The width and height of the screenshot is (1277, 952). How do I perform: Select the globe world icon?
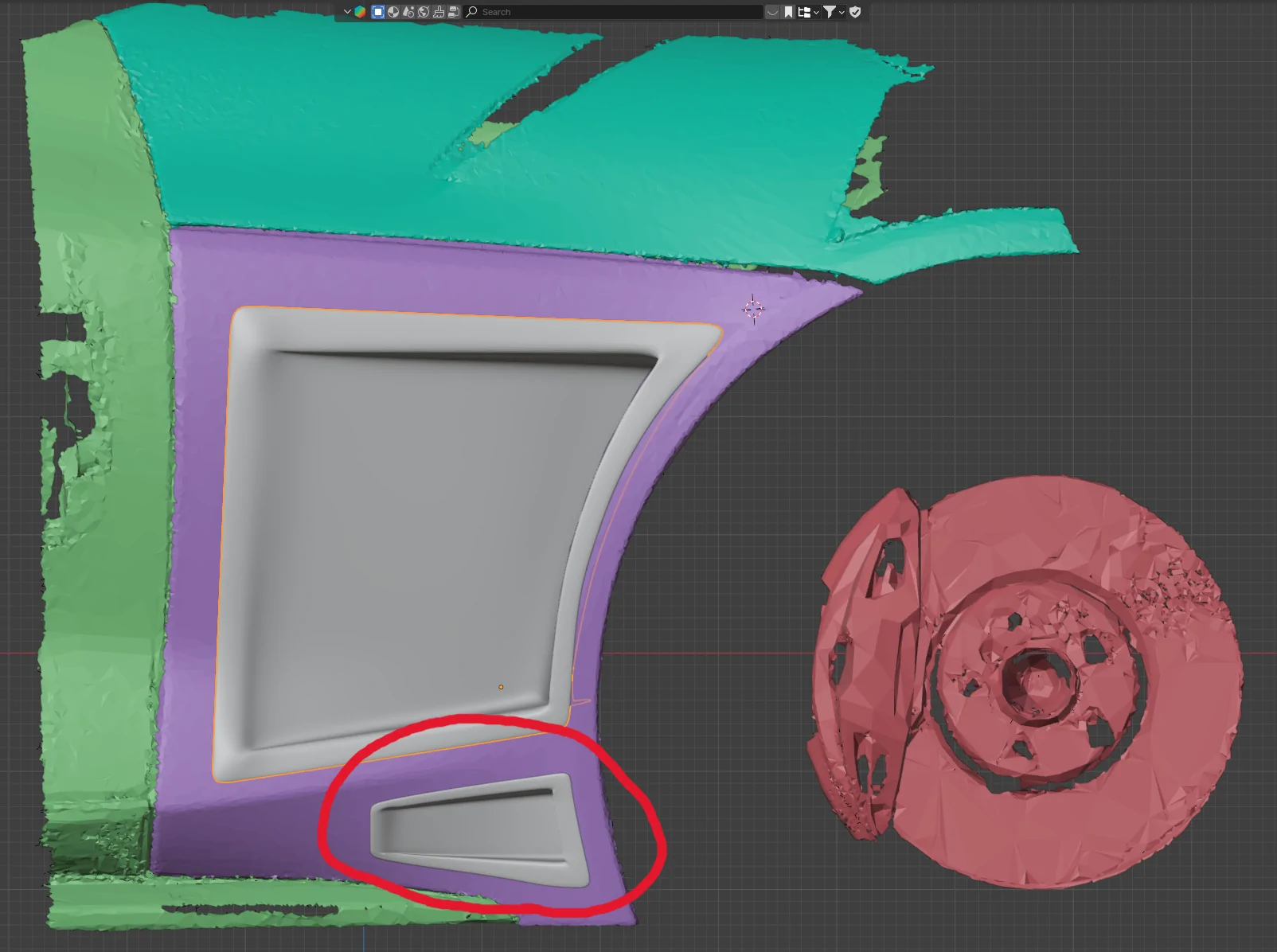pyautogui.click(x=424, y=12)
